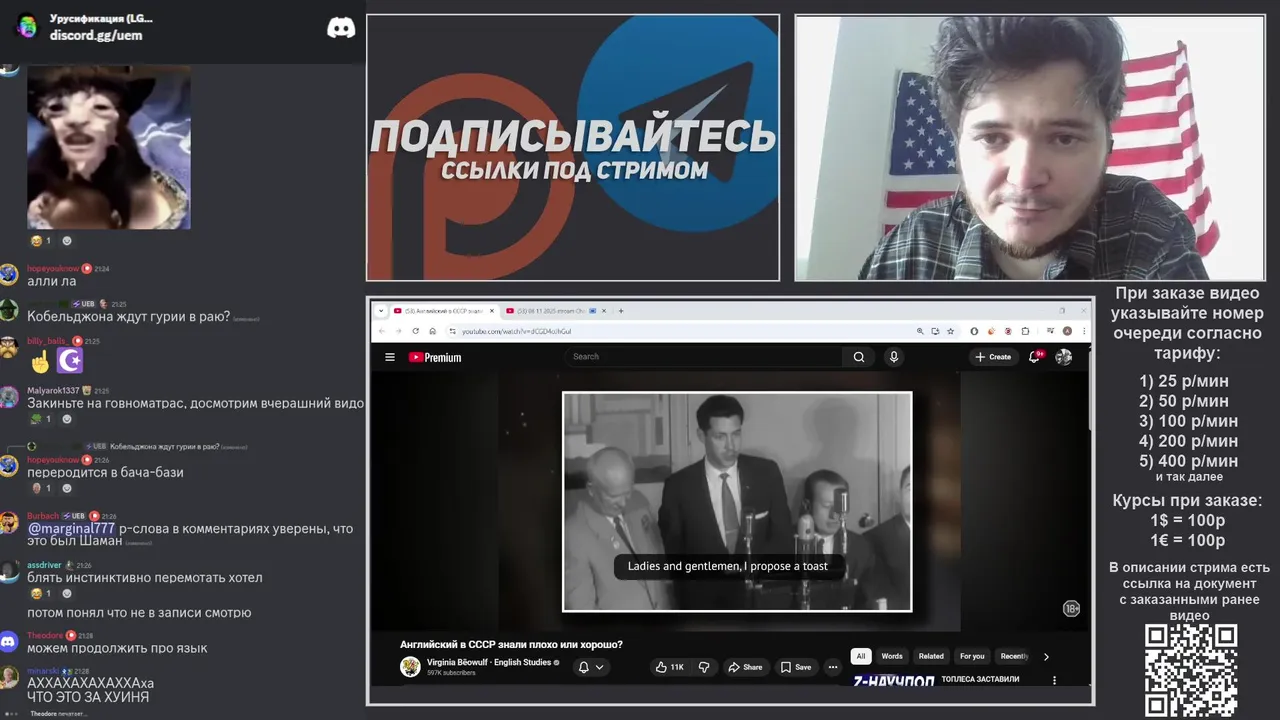Select the 'For you' filter chip

(x=972, y=656)
